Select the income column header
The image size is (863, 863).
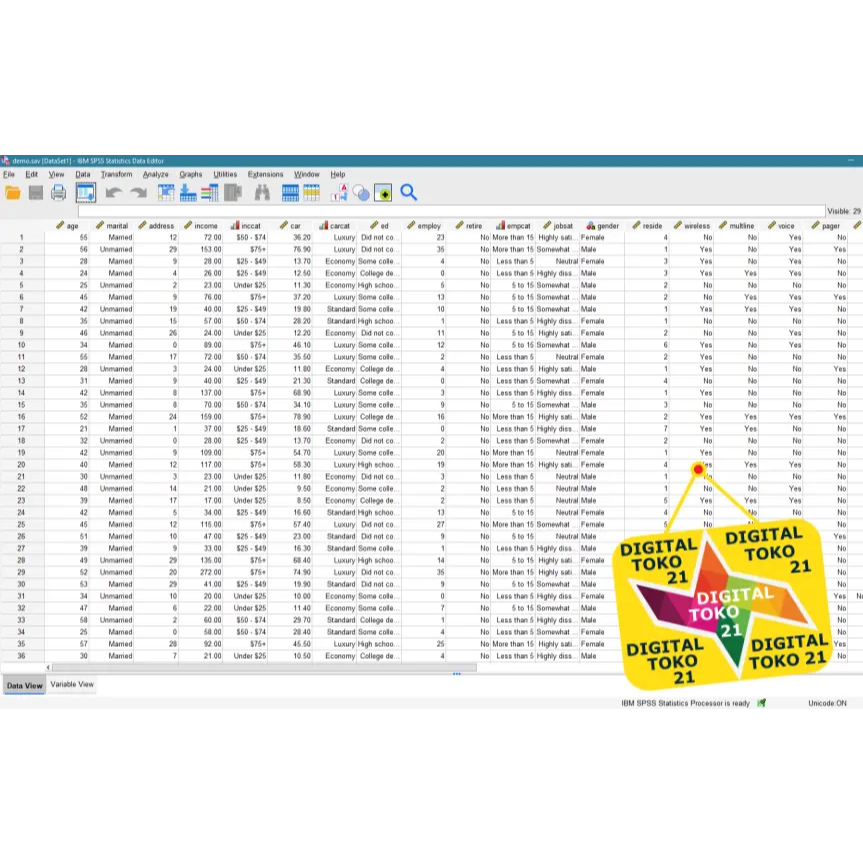[200, 226]
